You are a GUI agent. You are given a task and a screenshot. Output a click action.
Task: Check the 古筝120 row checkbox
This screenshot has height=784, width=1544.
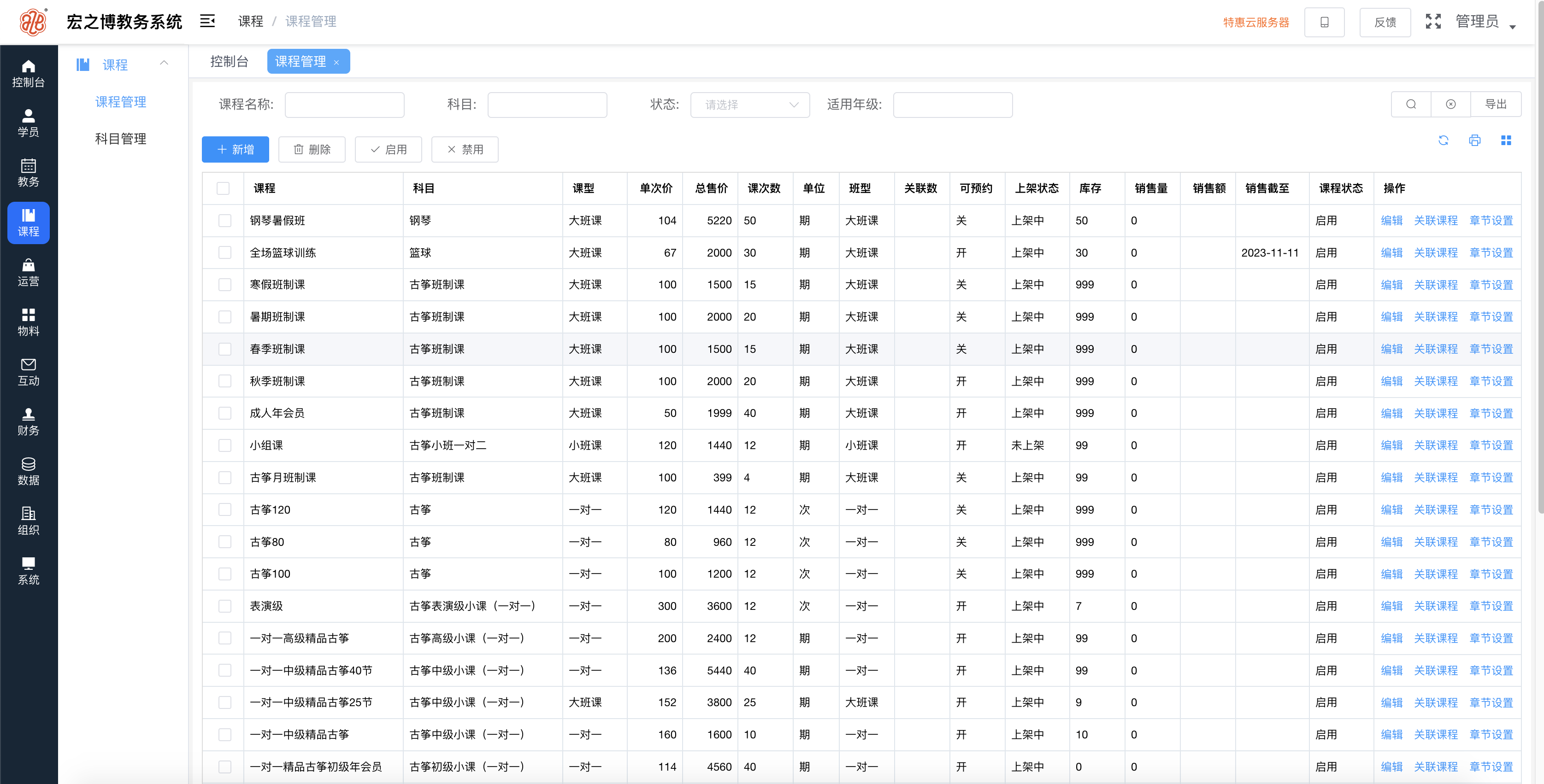coord(225,509)
